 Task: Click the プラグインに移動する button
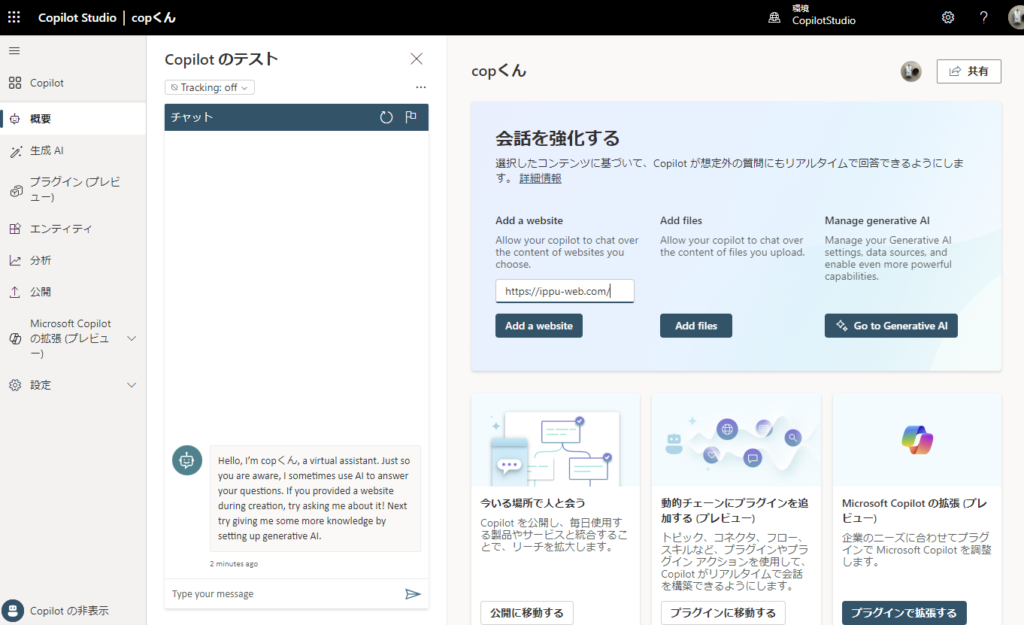tap(723, 613)
